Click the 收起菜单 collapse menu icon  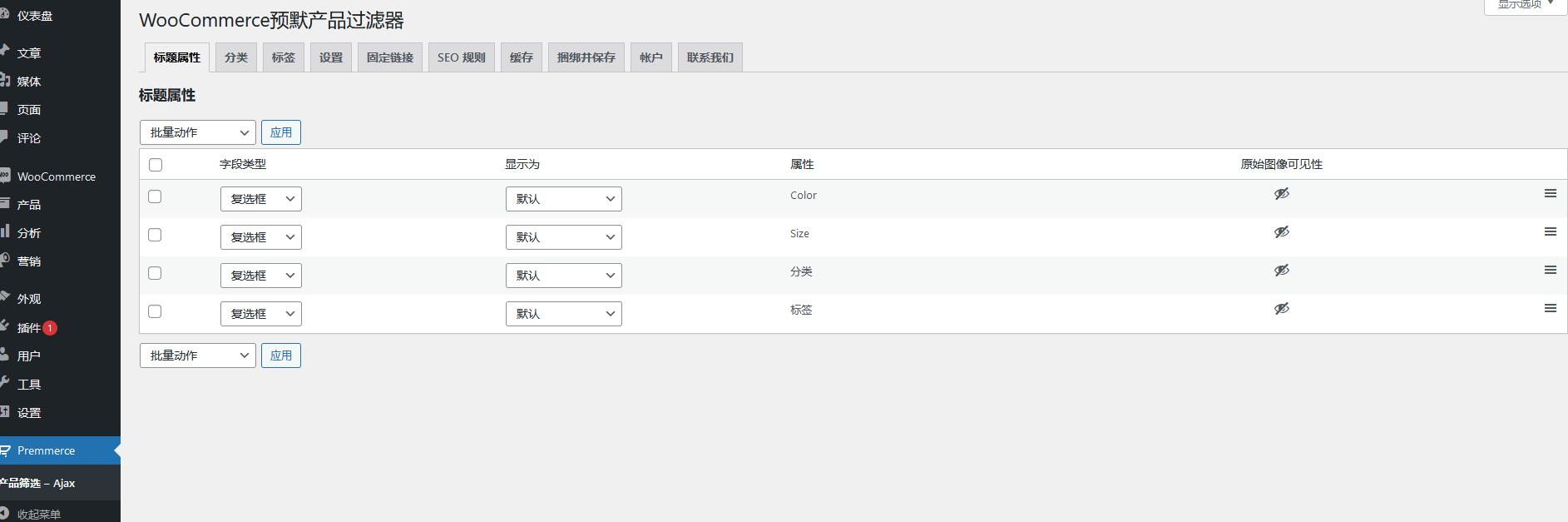click(4, 514)
